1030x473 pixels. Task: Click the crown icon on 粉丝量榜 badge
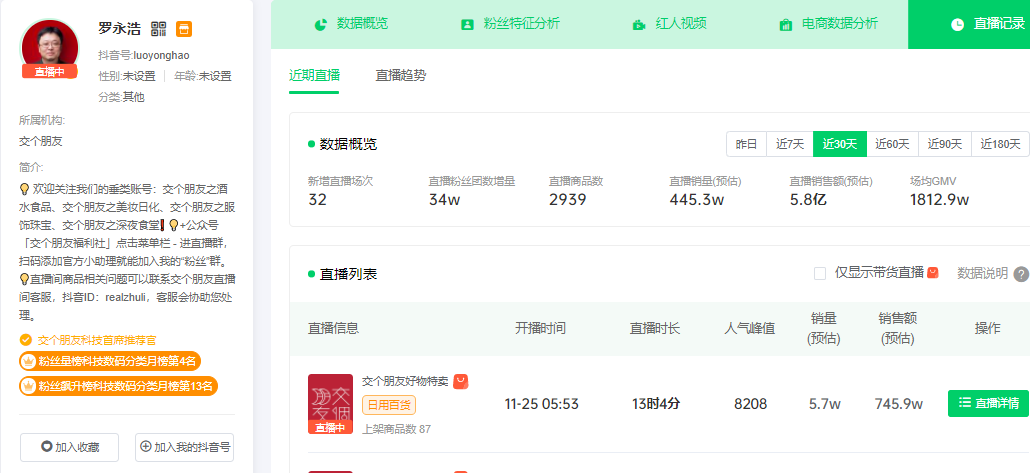(28, 361)
